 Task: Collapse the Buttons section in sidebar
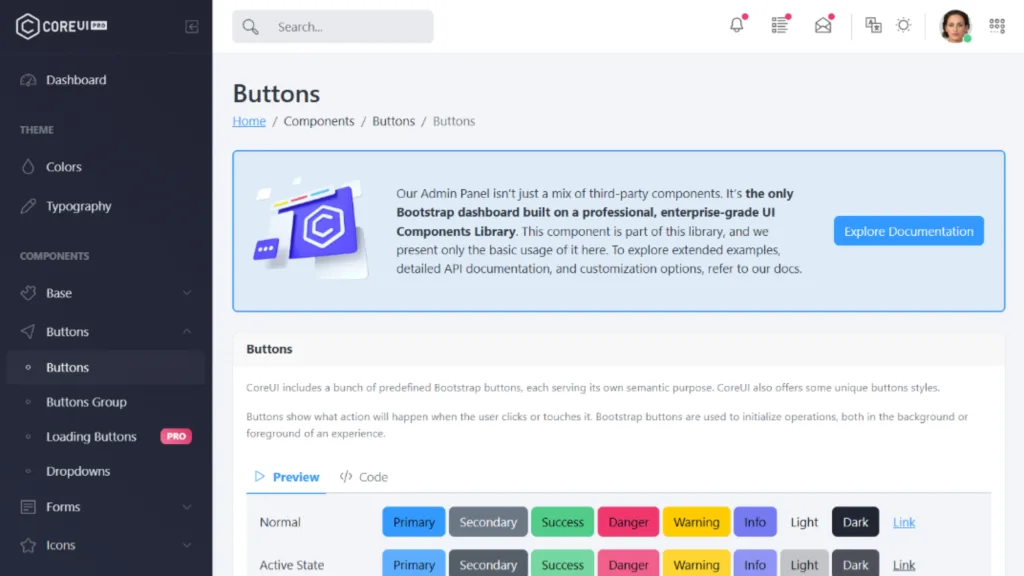click(105, 331)
